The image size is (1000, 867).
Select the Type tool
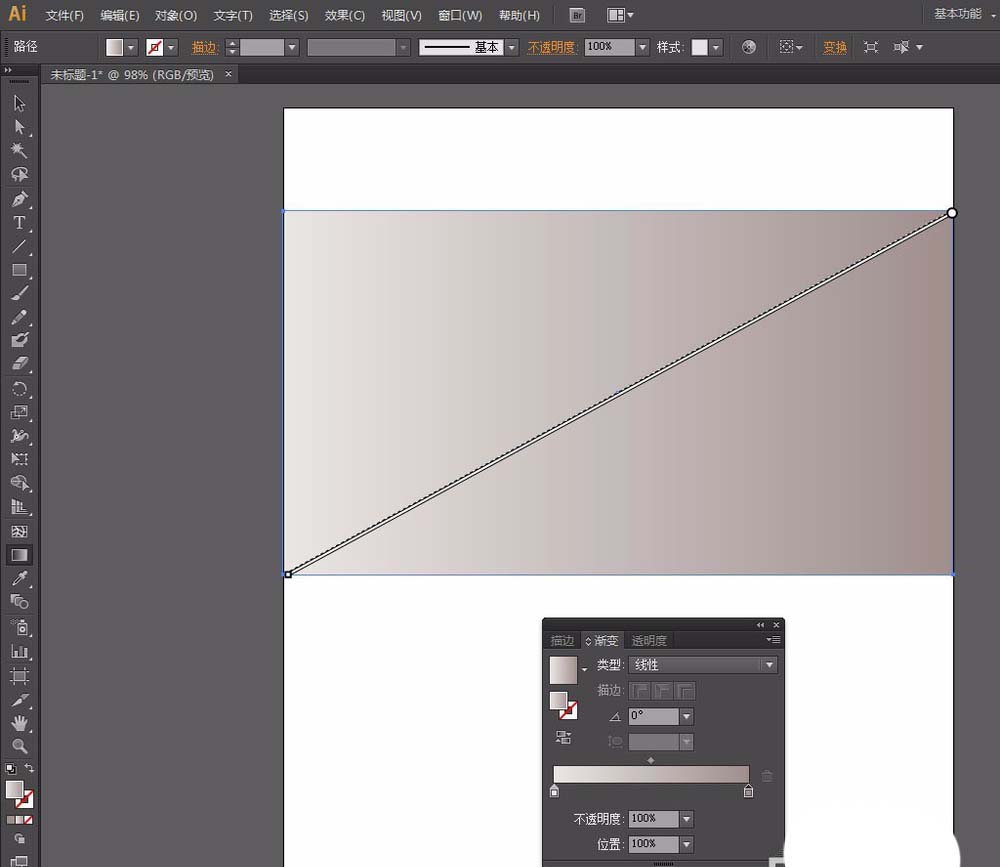coord(19,223)
